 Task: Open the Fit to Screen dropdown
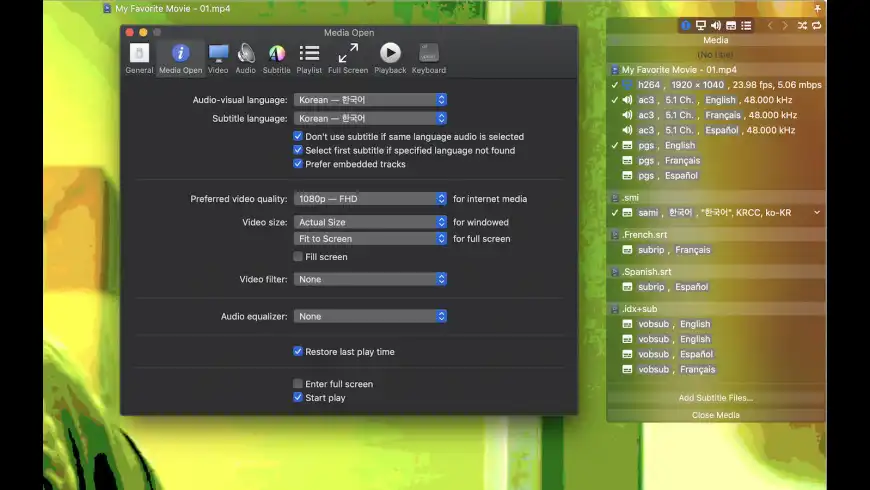click(370, 239)
